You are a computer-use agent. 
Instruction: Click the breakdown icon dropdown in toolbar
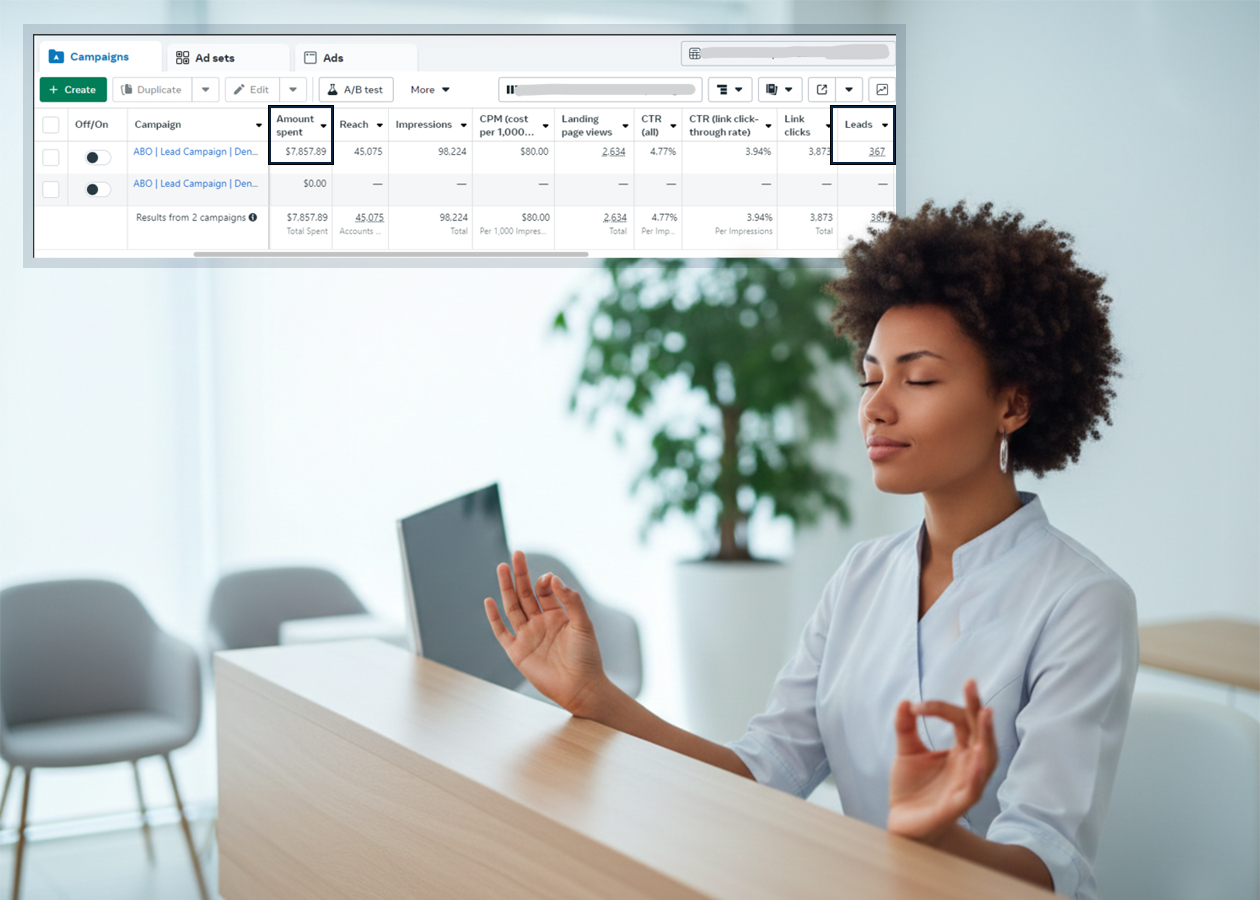(x=730, y=90)
